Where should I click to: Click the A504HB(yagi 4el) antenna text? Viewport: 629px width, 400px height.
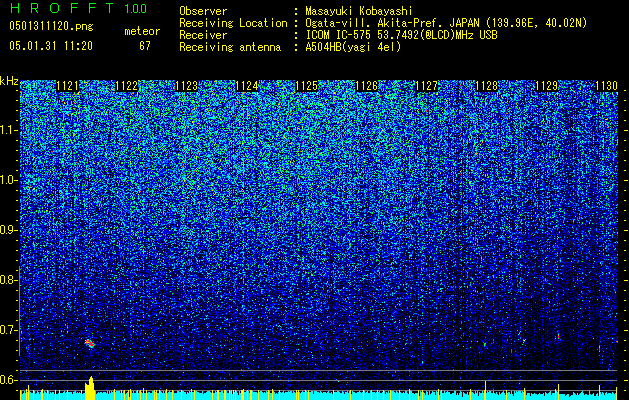(x=353, y=47)
